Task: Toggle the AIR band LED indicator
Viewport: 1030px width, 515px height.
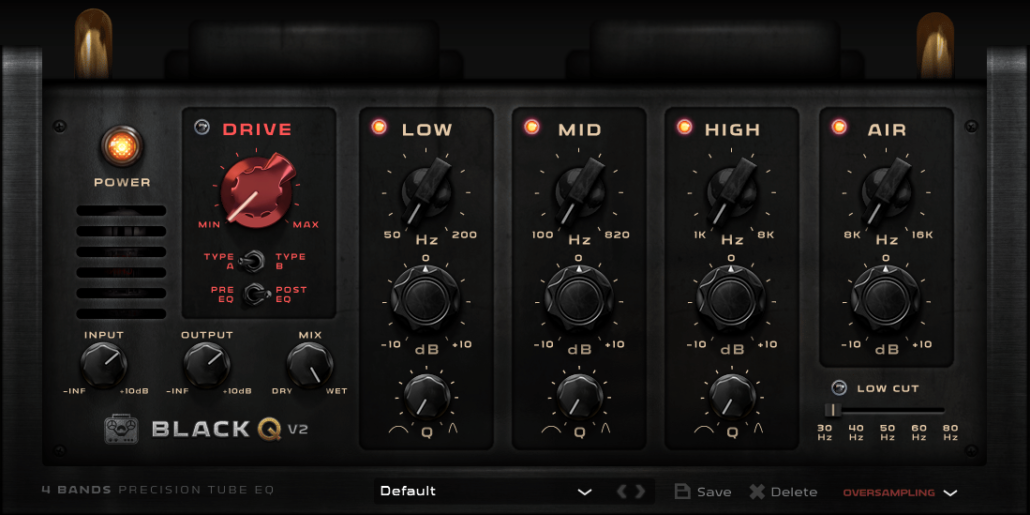Action: pos(838,127)
